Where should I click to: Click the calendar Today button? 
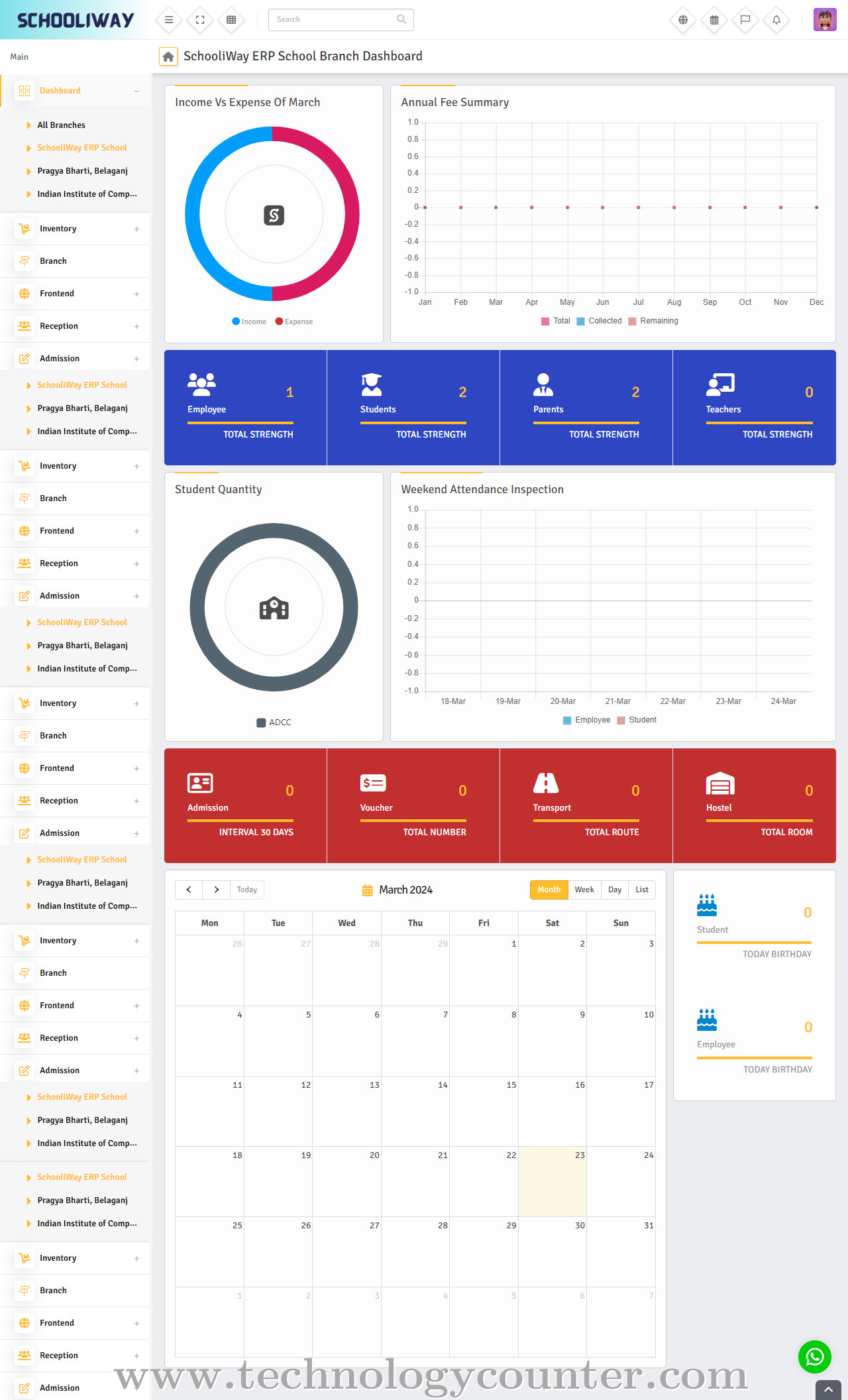(247, 890)
